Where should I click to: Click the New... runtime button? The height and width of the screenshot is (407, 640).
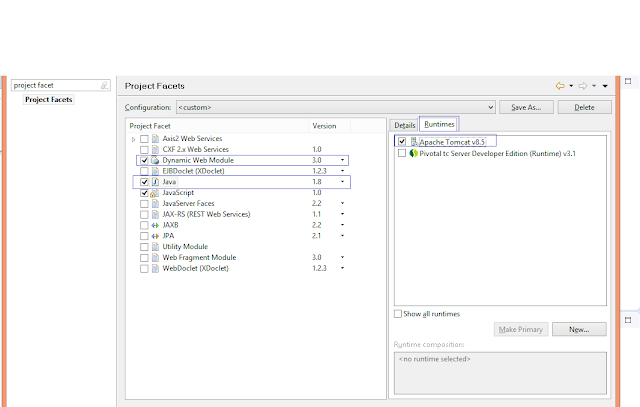tap(579, 329)
